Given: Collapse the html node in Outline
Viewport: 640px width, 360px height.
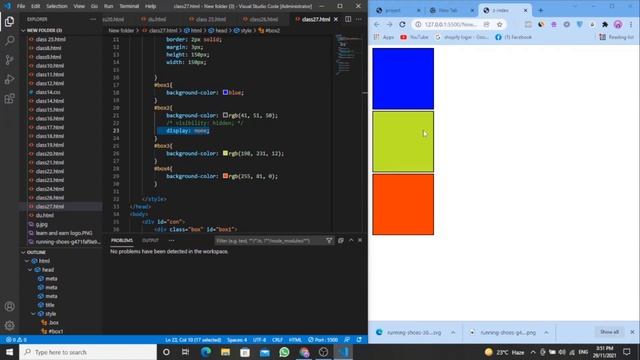Looking at the screenshot, I should (27, 261).
